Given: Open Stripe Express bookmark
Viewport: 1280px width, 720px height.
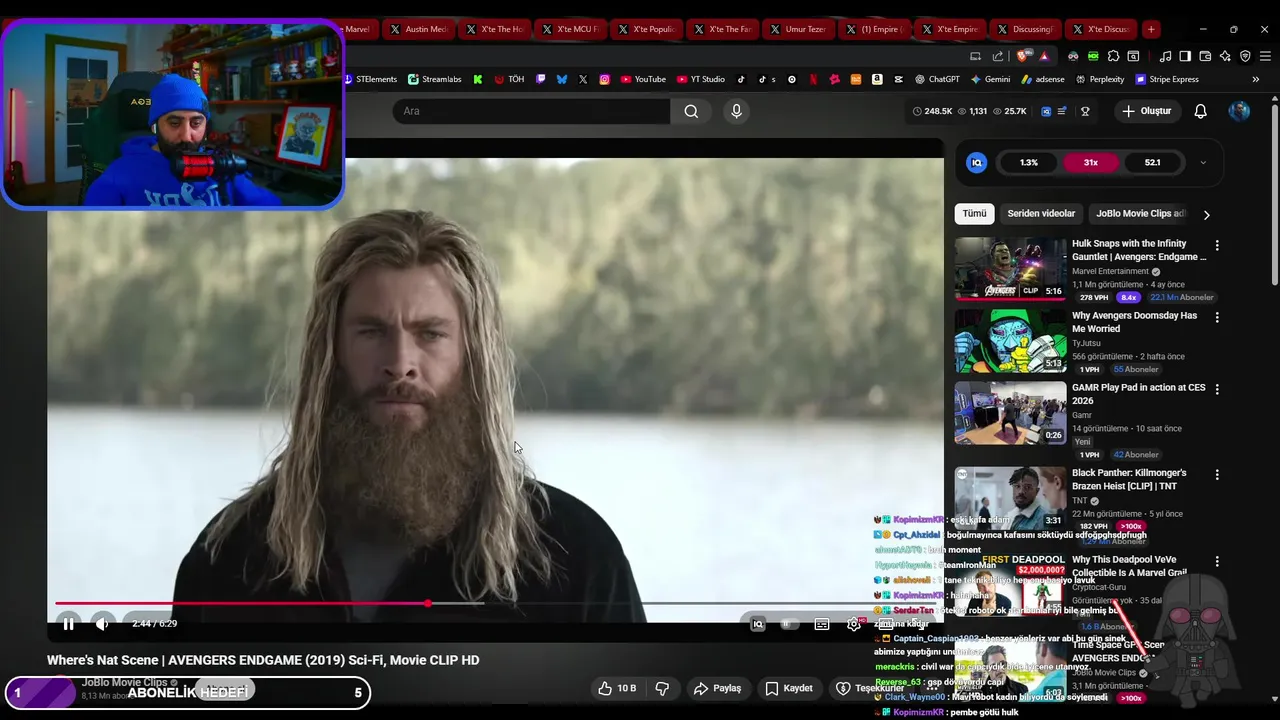Looking at the screenshot, I should coord(1166,79).
